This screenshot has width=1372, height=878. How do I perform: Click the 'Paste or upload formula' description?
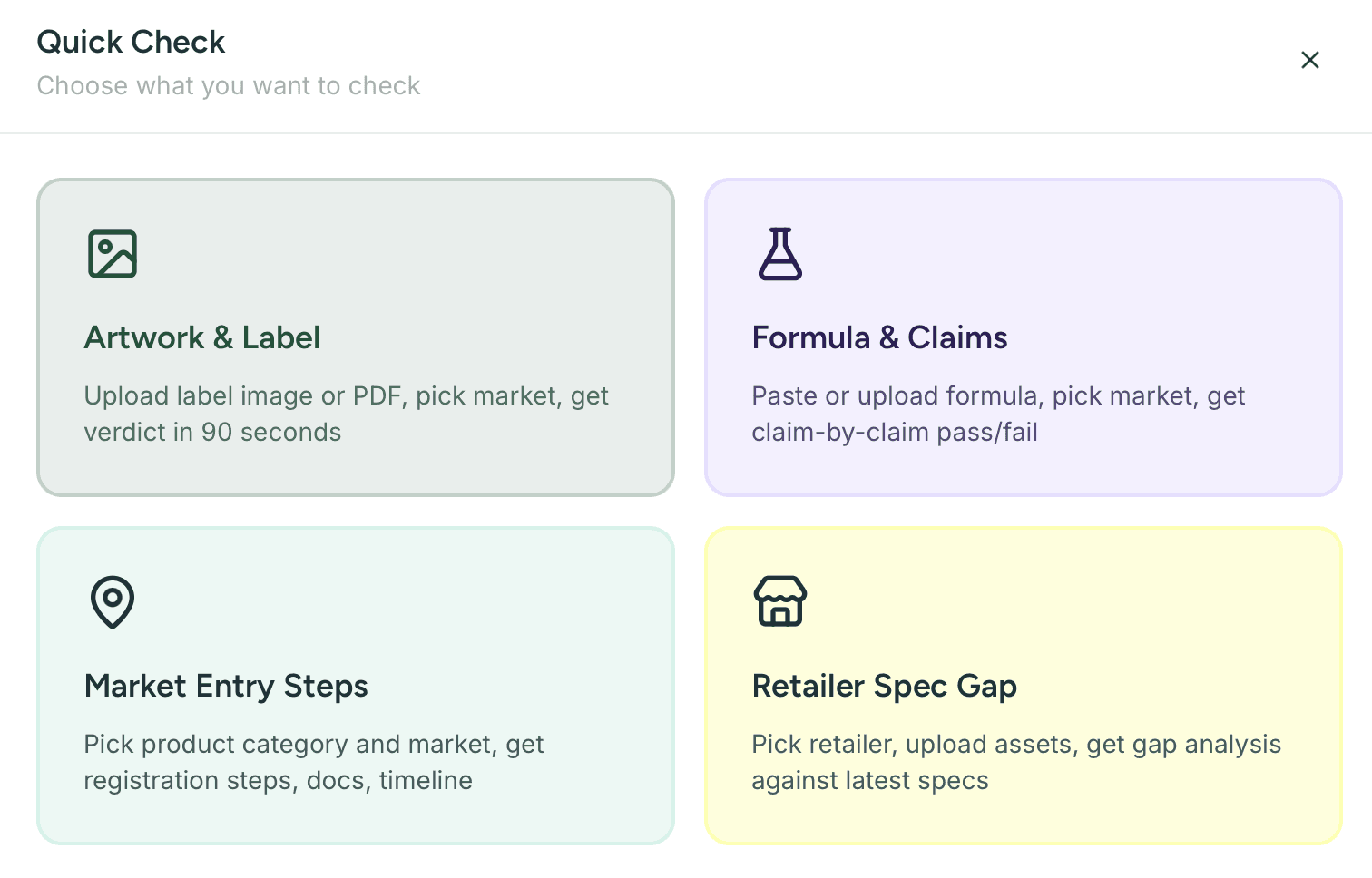[x=998, y=396]
